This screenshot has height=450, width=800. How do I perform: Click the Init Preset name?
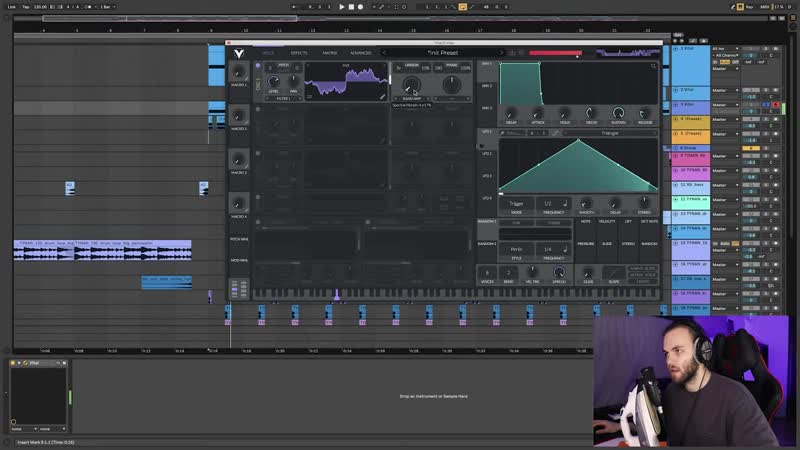pos(443,53)
